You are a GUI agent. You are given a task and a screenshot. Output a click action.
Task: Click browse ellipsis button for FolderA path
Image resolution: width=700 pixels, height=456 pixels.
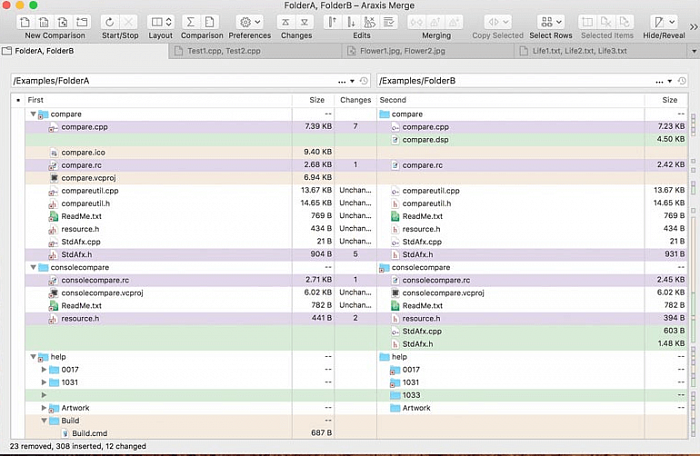pyautogui.click(x=342, y=81)
